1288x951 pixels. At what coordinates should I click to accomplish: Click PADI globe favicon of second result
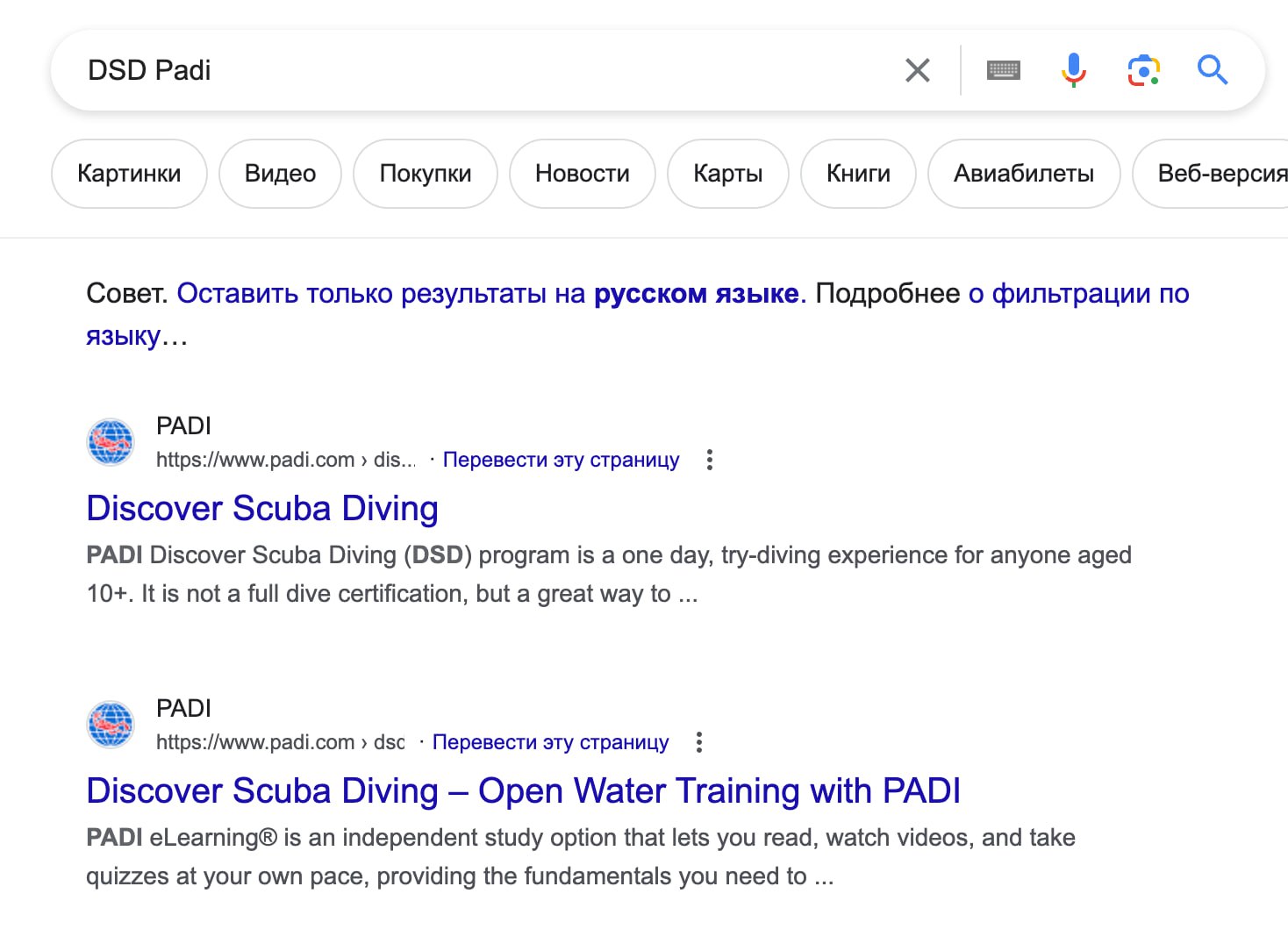click(111, 725)
